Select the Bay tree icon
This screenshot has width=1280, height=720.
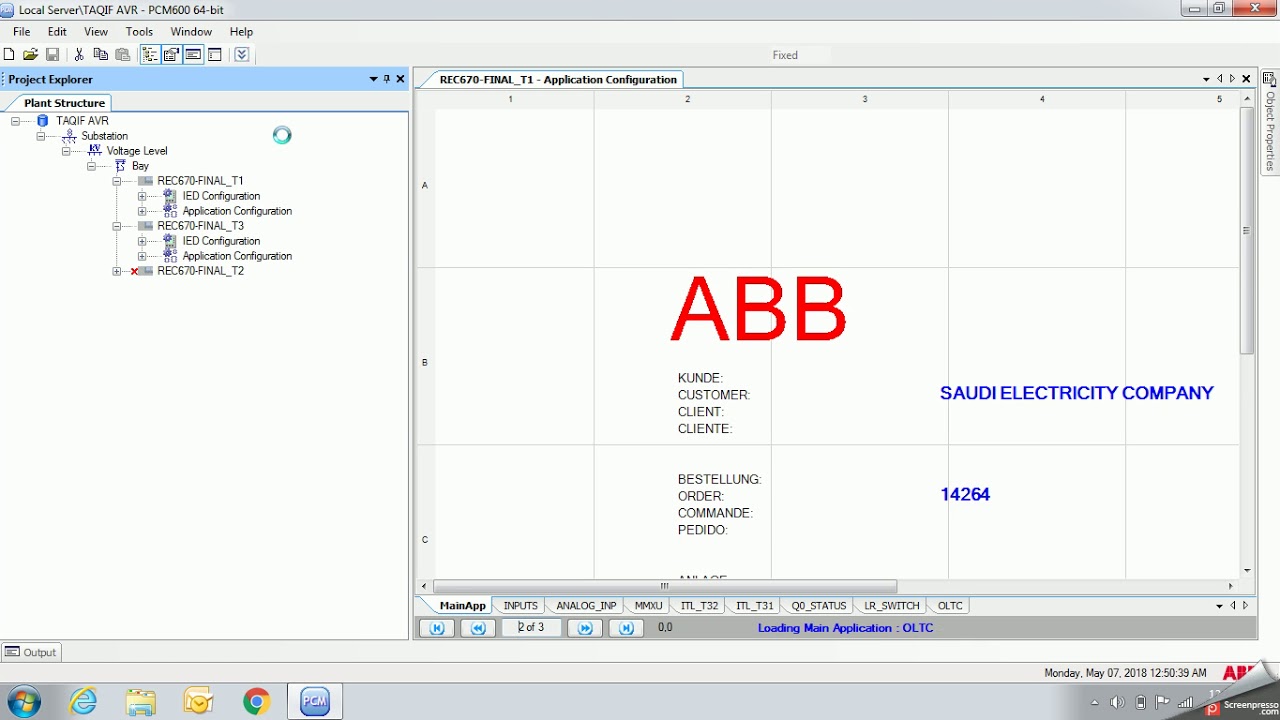click(x=120, y=166)
